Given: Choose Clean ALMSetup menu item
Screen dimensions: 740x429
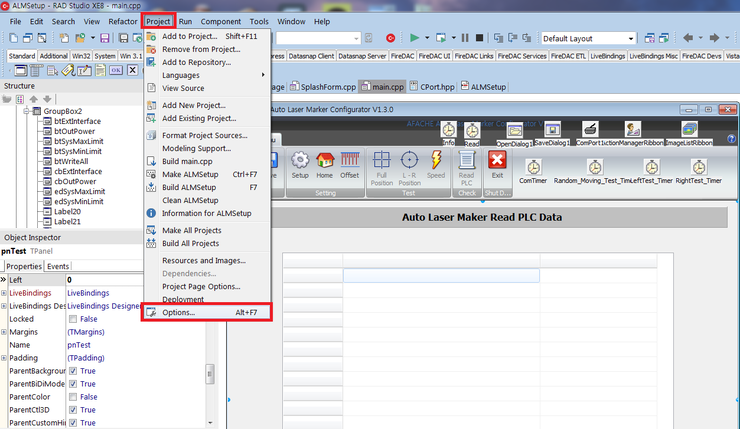Looking at the screenshot, I should [207, 200].
